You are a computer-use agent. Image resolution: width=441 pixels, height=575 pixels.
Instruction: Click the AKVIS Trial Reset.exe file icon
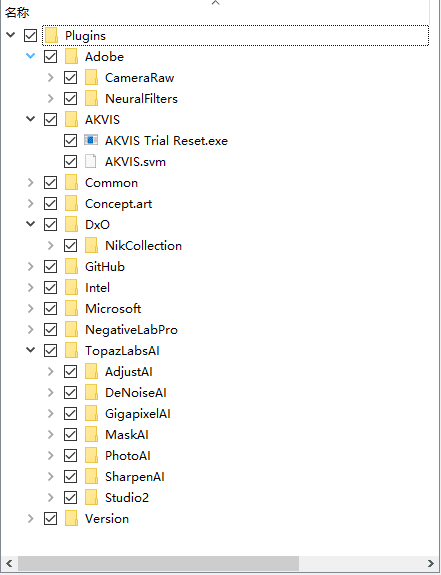point(91,140)
